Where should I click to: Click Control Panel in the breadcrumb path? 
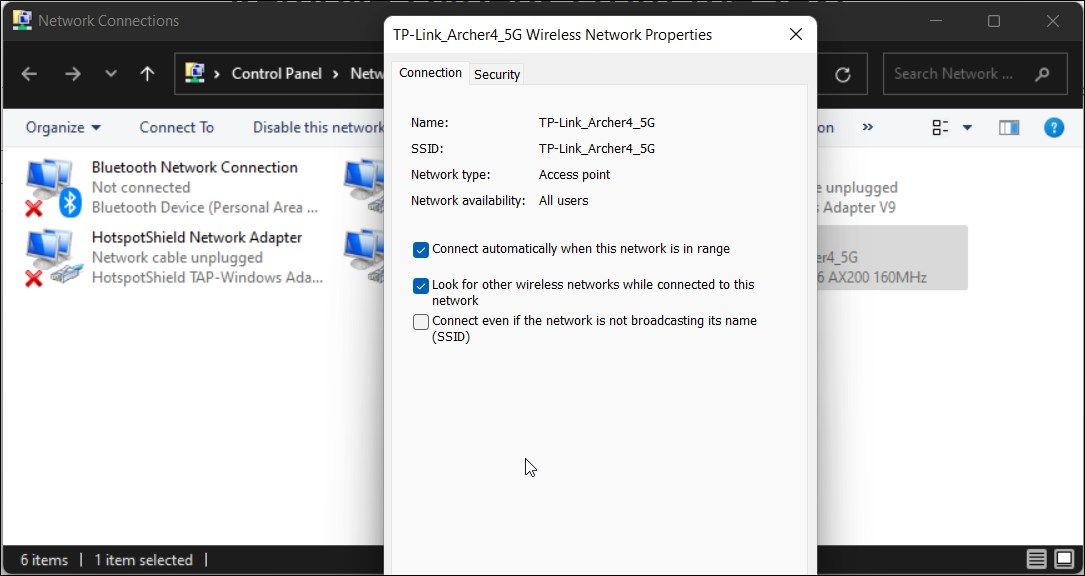(x=277, y=73)
